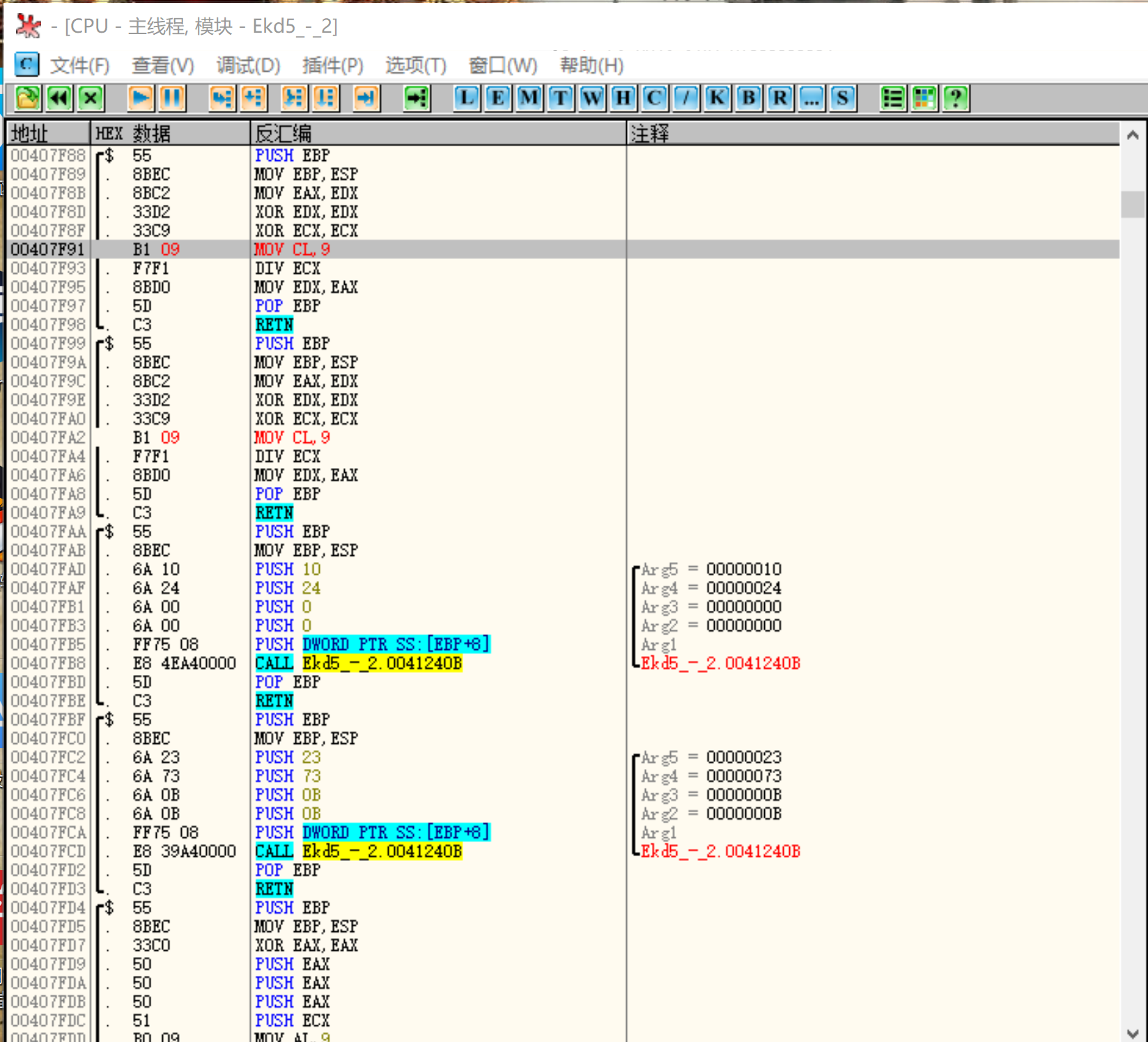Open the 调试(D) debug menu
1148x1042 pixels.
(x=248, y=65)
